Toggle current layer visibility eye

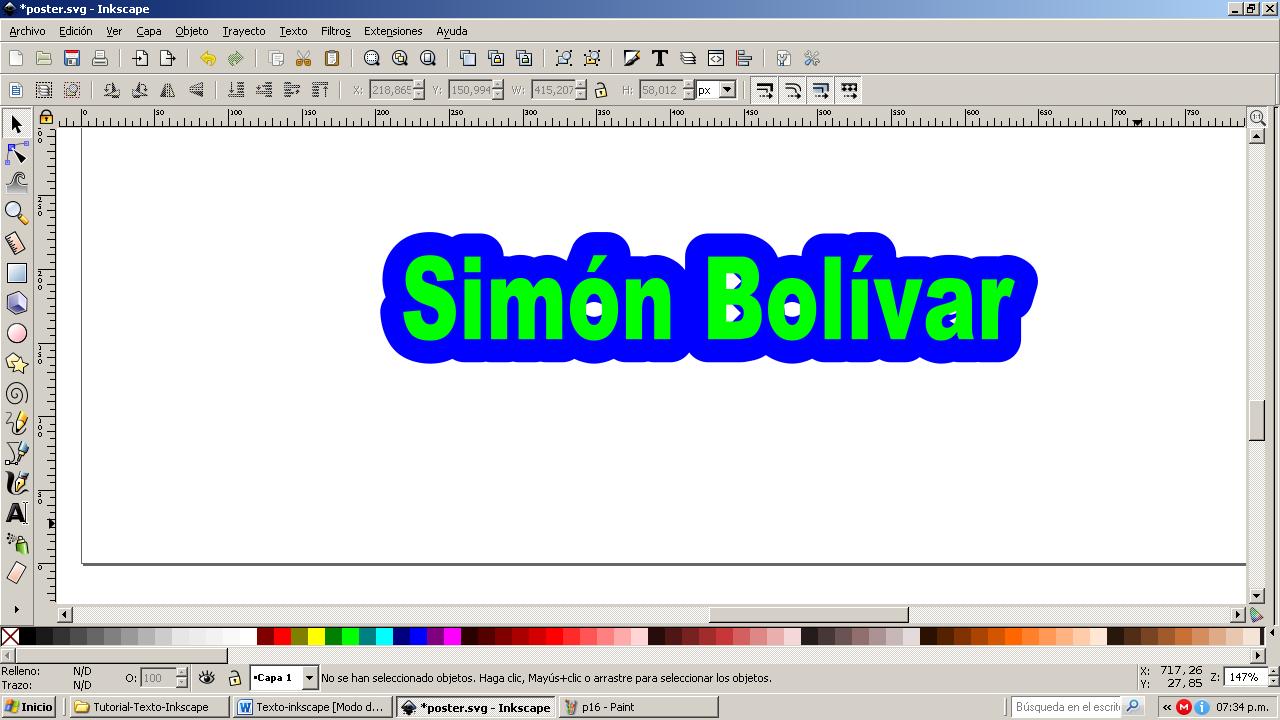(207, 677)
